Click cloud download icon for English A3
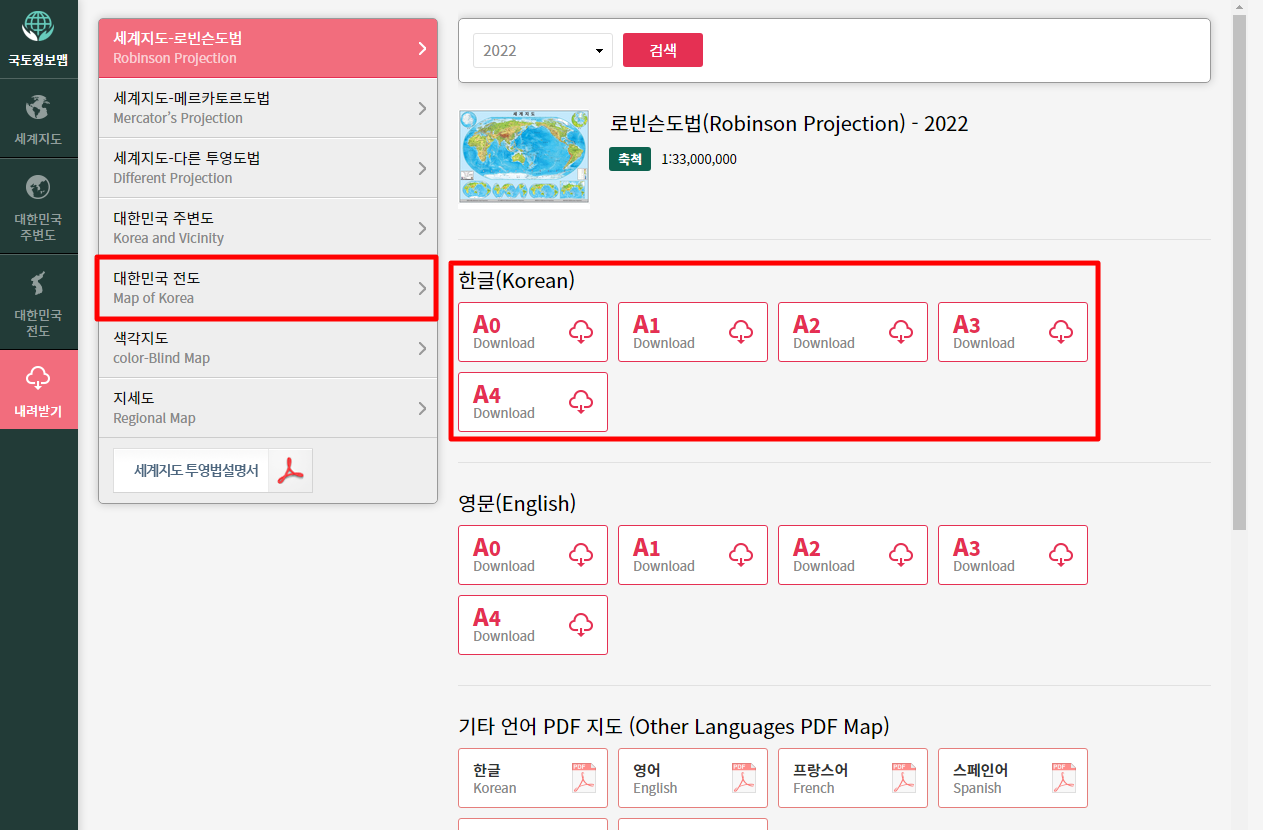This screenshot has width=1263, height=830. 1061,555
